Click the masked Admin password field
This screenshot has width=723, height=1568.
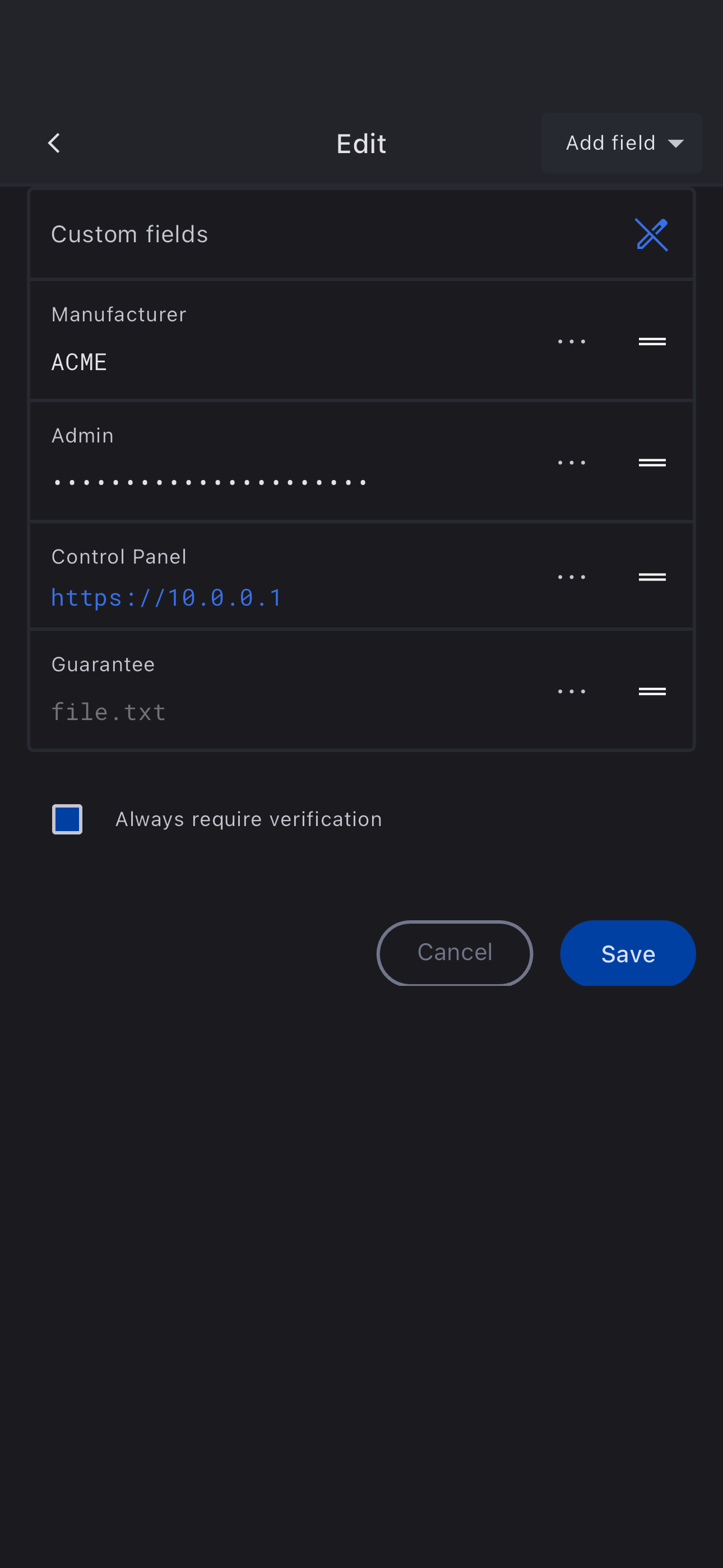[210, 482]
